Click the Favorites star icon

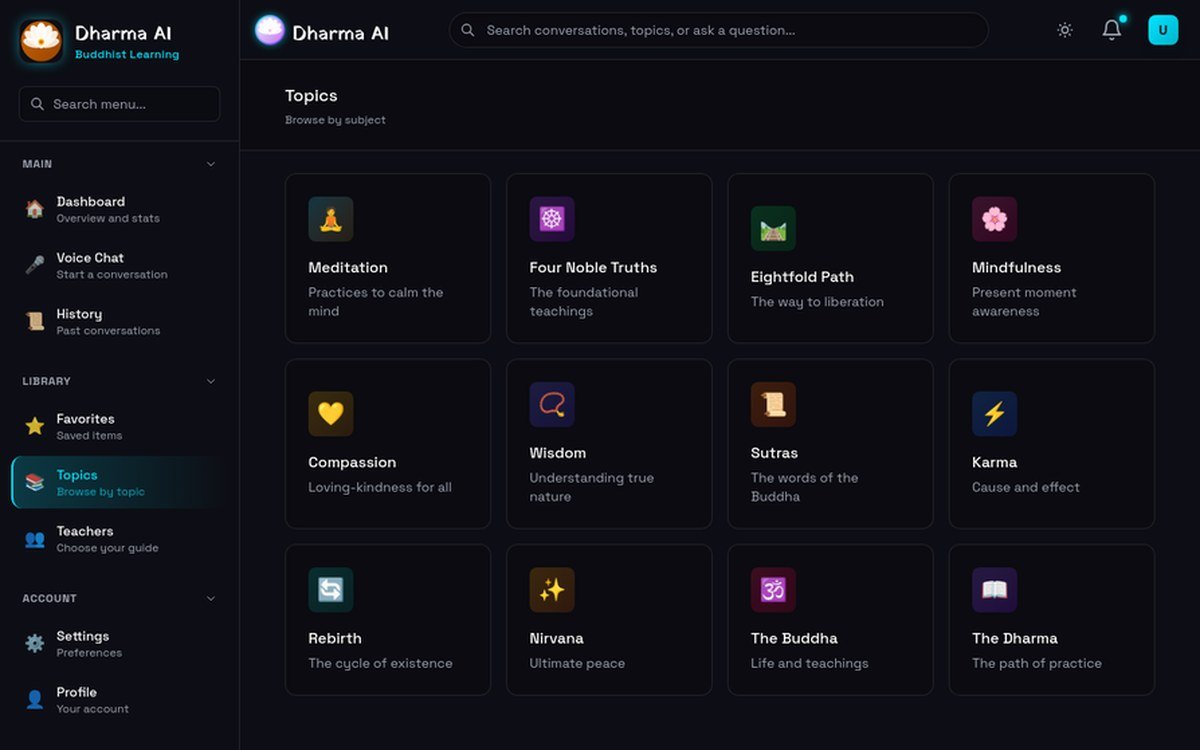(x=35, y=426)
